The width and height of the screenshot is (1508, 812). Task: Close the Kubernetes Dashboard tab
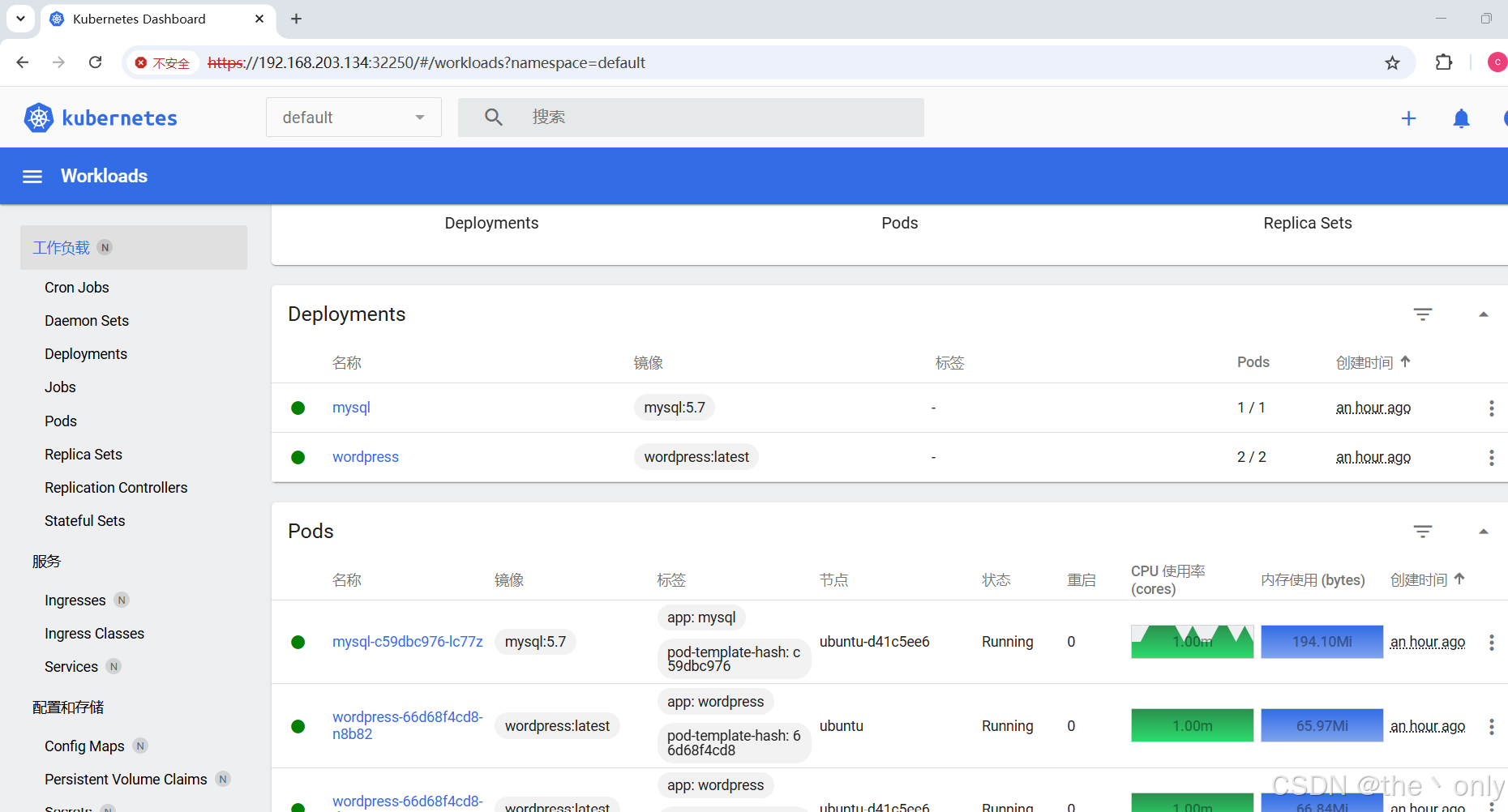259,19
